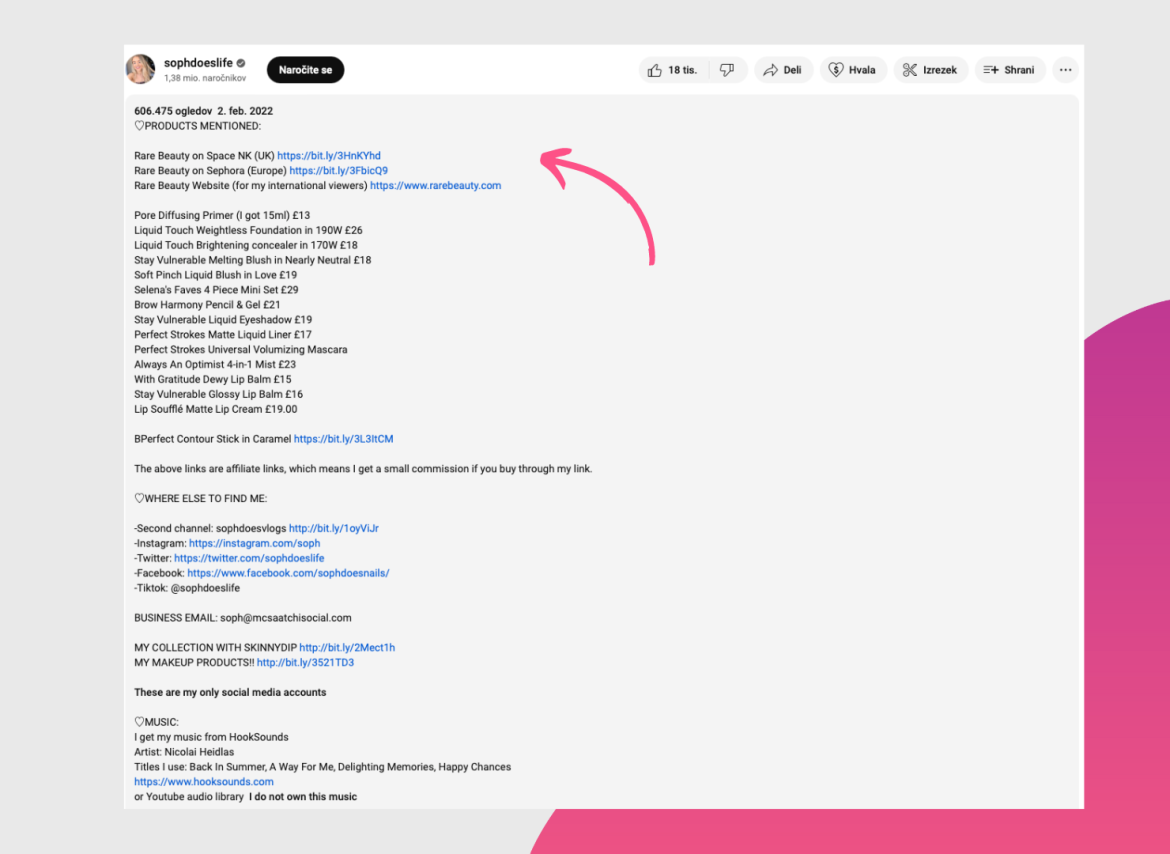This screenshot has height=854, width=1170.
Task: Click the MUSIC heading
Action: tap(157, 723)
